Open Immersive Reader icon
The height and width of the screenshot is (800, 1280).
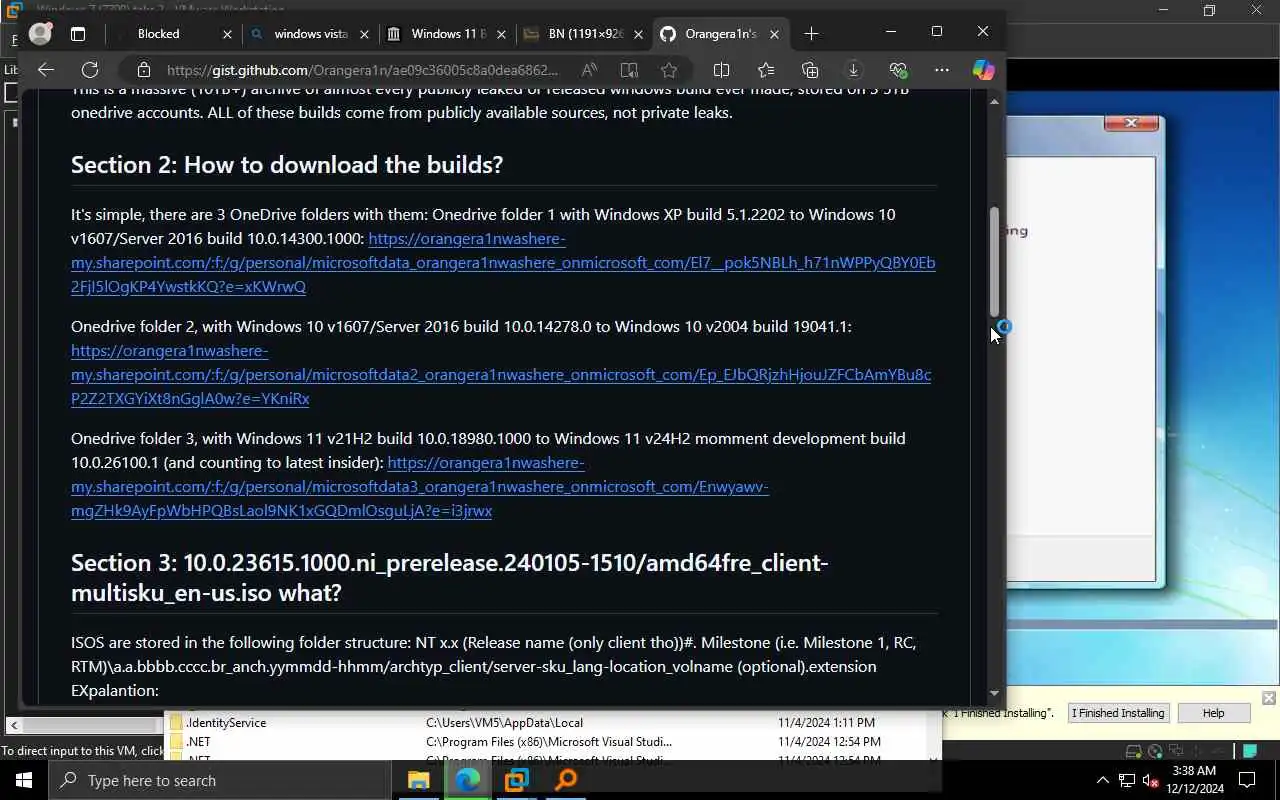tap(629, 70)
